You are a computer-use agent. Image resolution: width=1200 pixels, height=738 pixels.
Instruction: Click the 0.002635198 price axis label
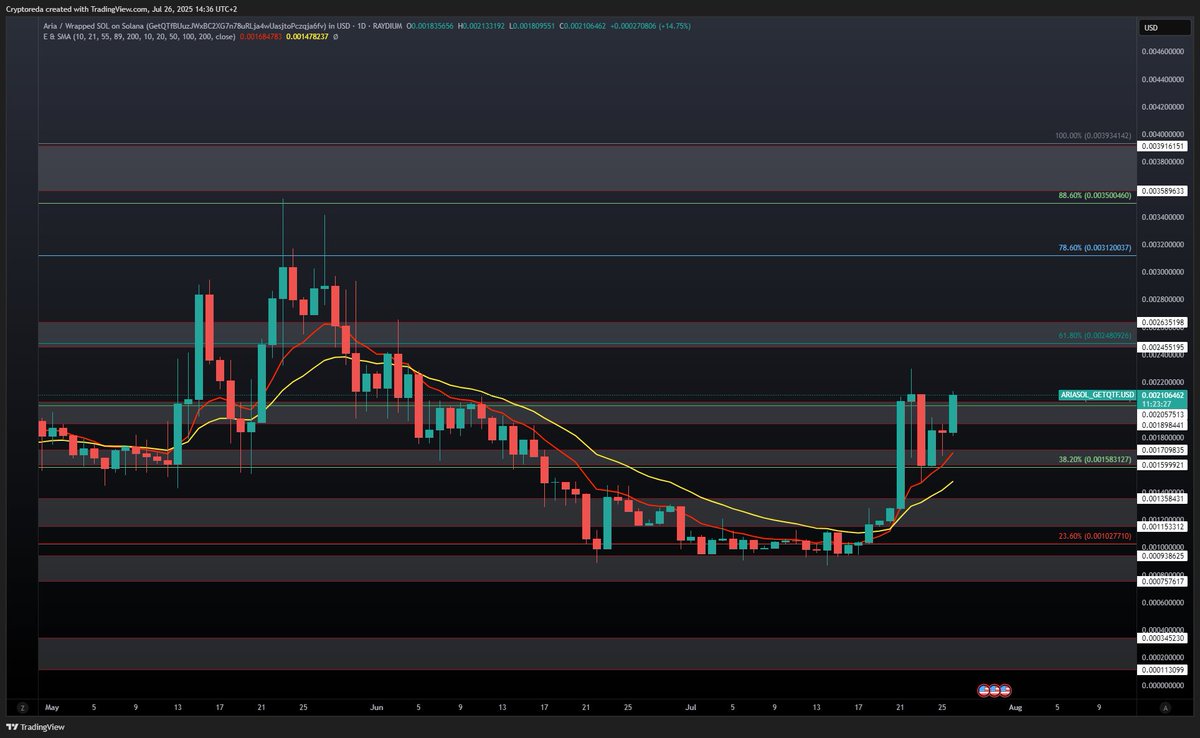tap(1163, 322)
